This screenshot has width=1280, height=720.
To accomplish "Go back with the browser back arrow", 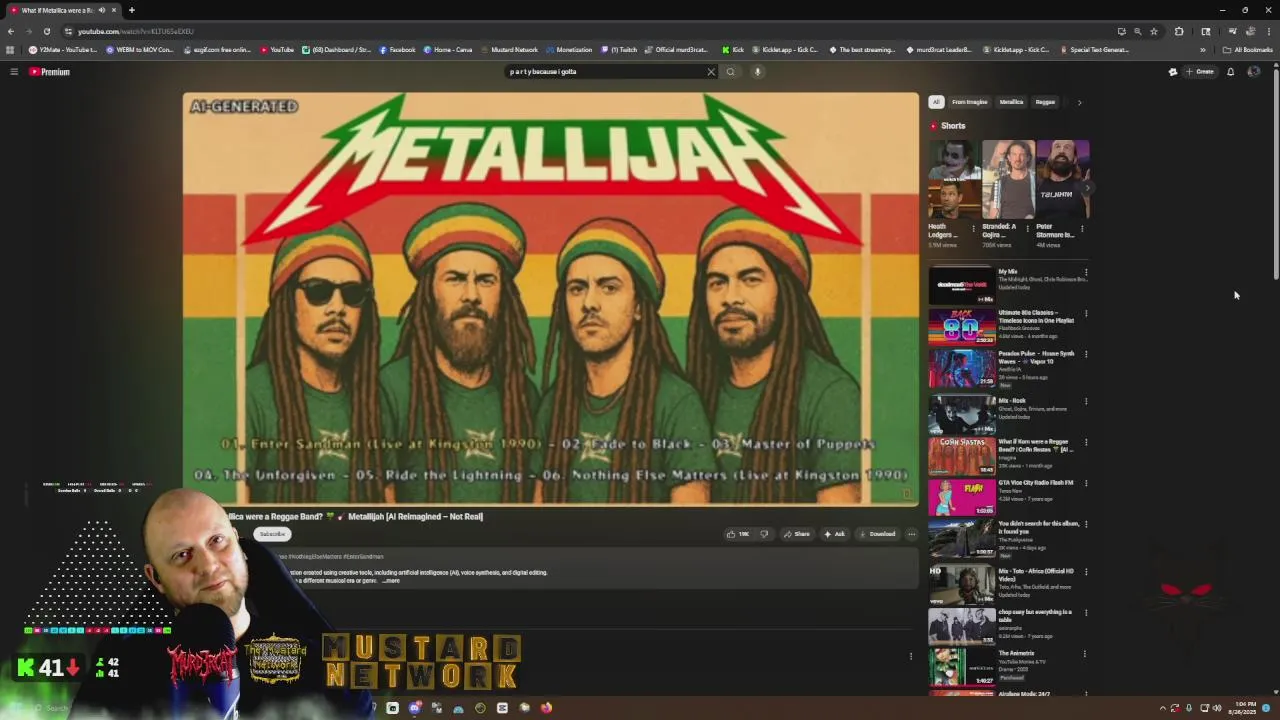I will coord(11,31).
